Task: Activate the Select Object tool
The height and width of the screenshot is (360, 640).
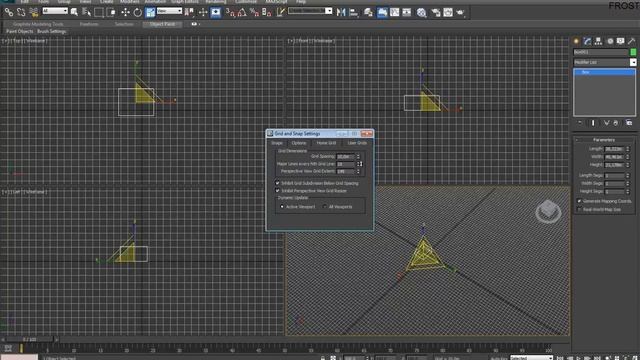Action: coord(74,12)
